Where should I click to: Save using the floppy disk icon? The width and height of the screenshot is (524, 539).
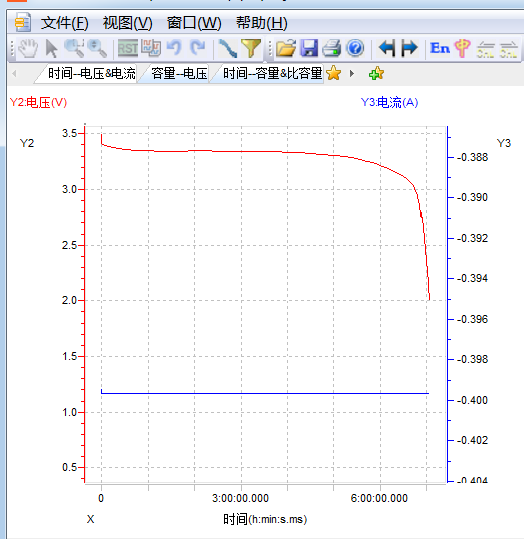[309, 48]
